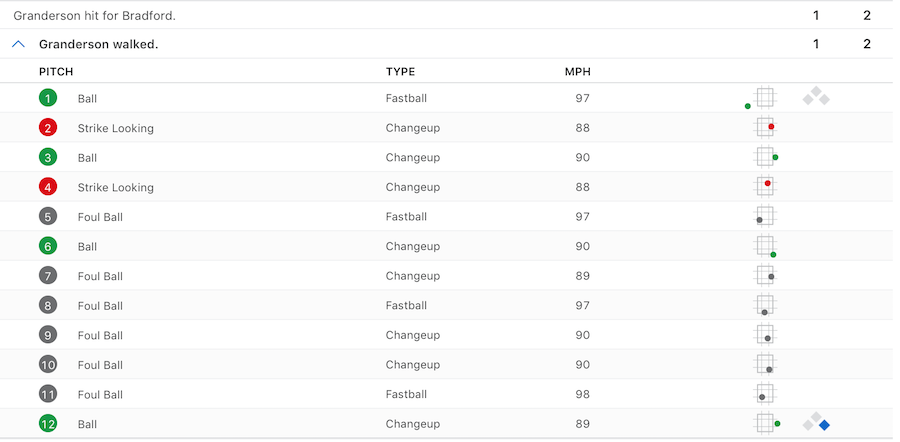Click green pitch 12 ball badge
The image size is (900, 442).
click(x=48, y=424)
